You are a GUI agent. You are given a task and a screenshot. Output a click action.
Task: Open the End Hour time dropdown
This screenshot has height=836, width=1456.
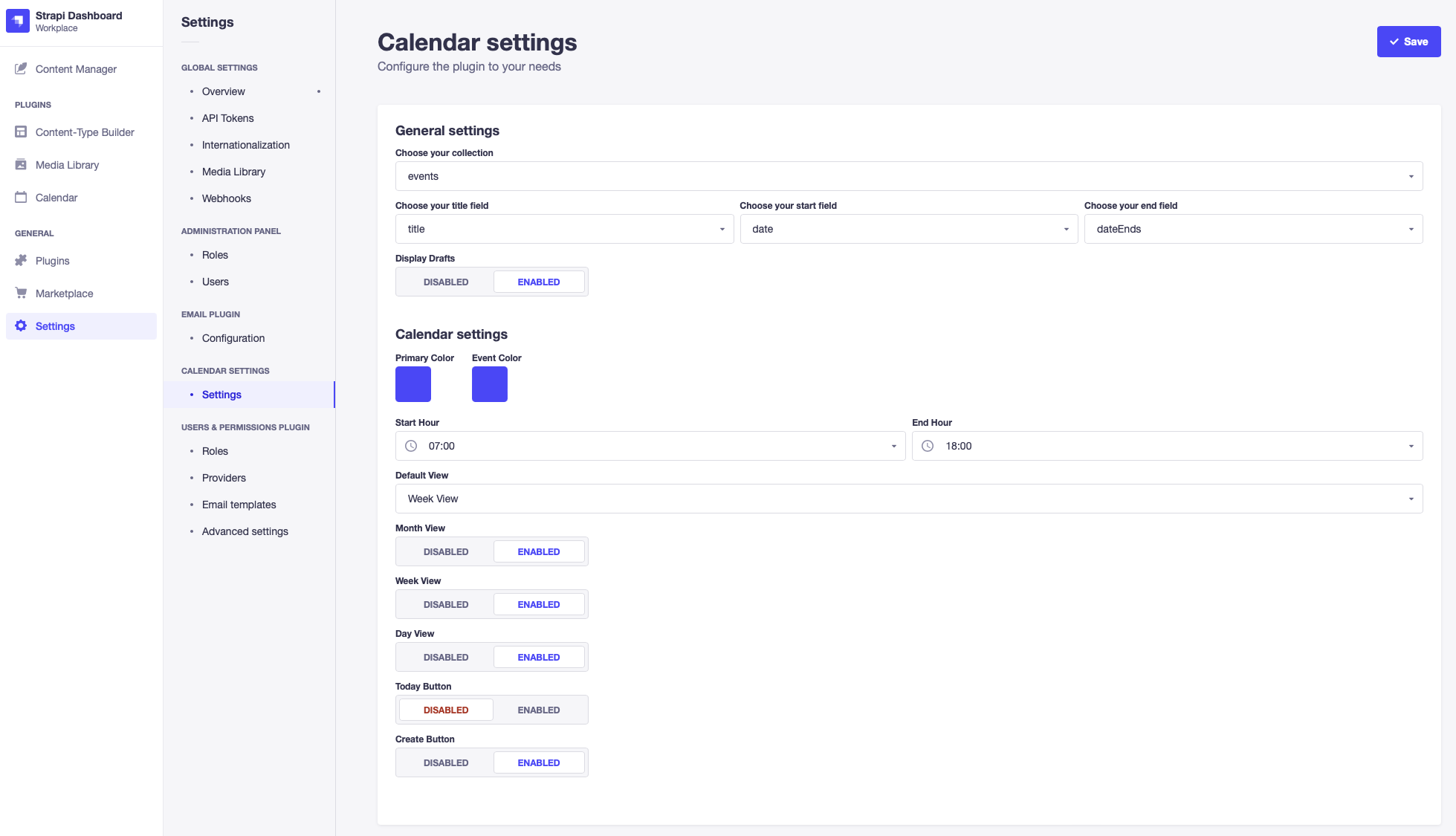tap(1167, 447)
